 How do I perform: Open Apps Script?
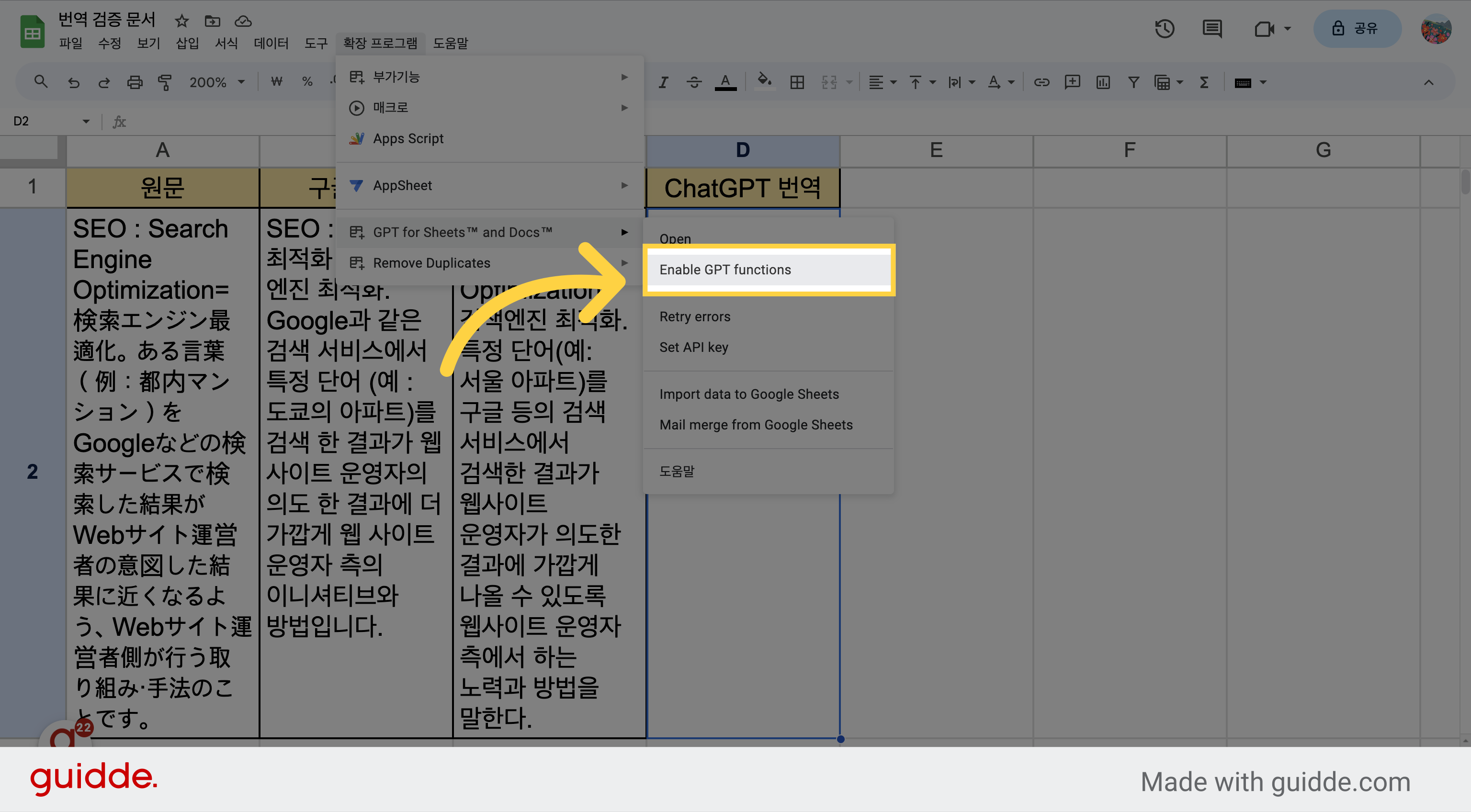490,138
